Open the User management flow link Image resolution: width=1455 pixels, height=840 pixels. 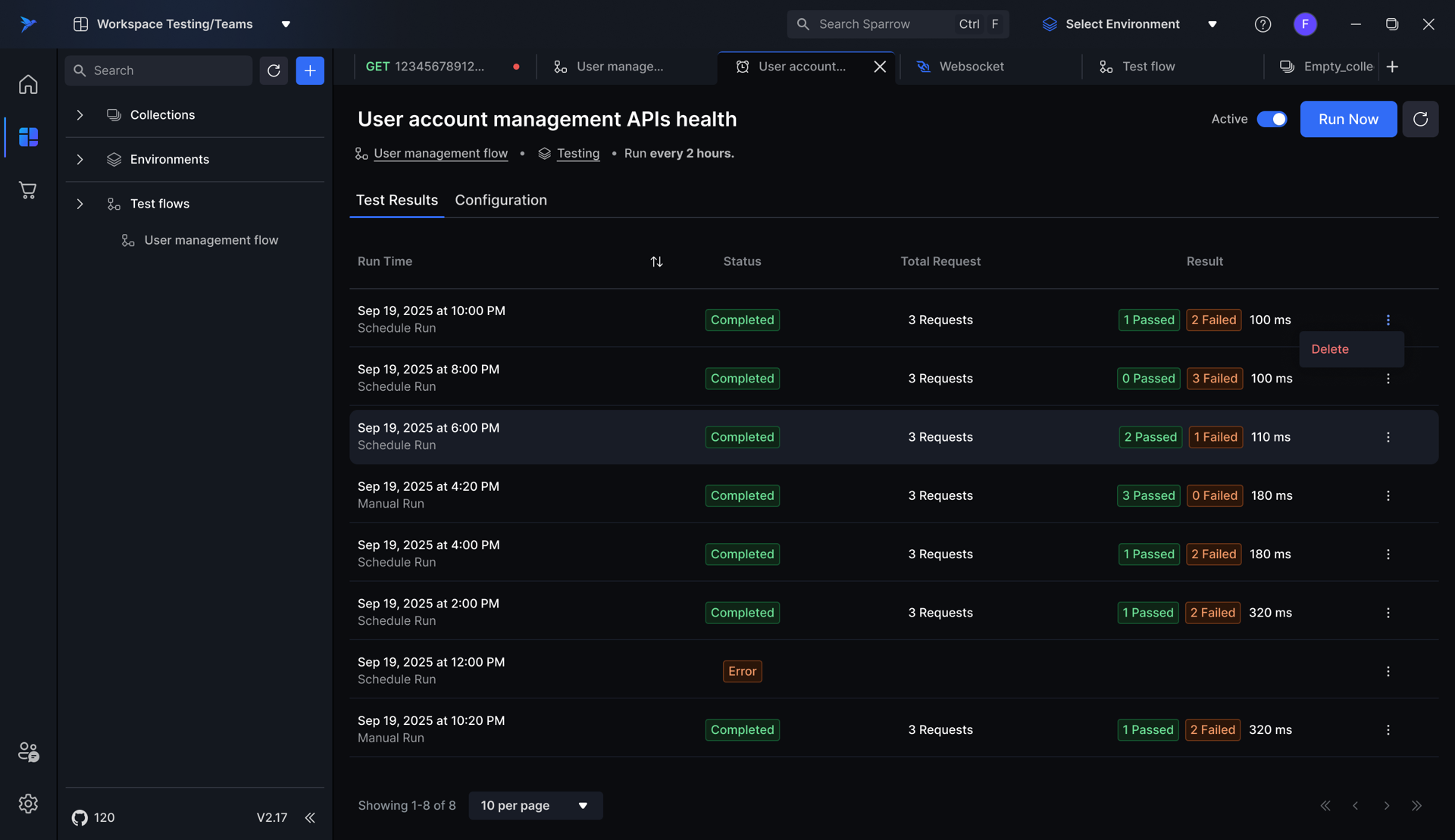[440, 154]
